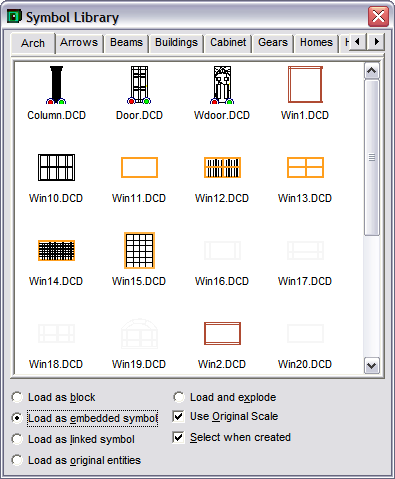Click the Win10.DCD grid window icon
Screen dimensions: 395x479
point(56,167)
